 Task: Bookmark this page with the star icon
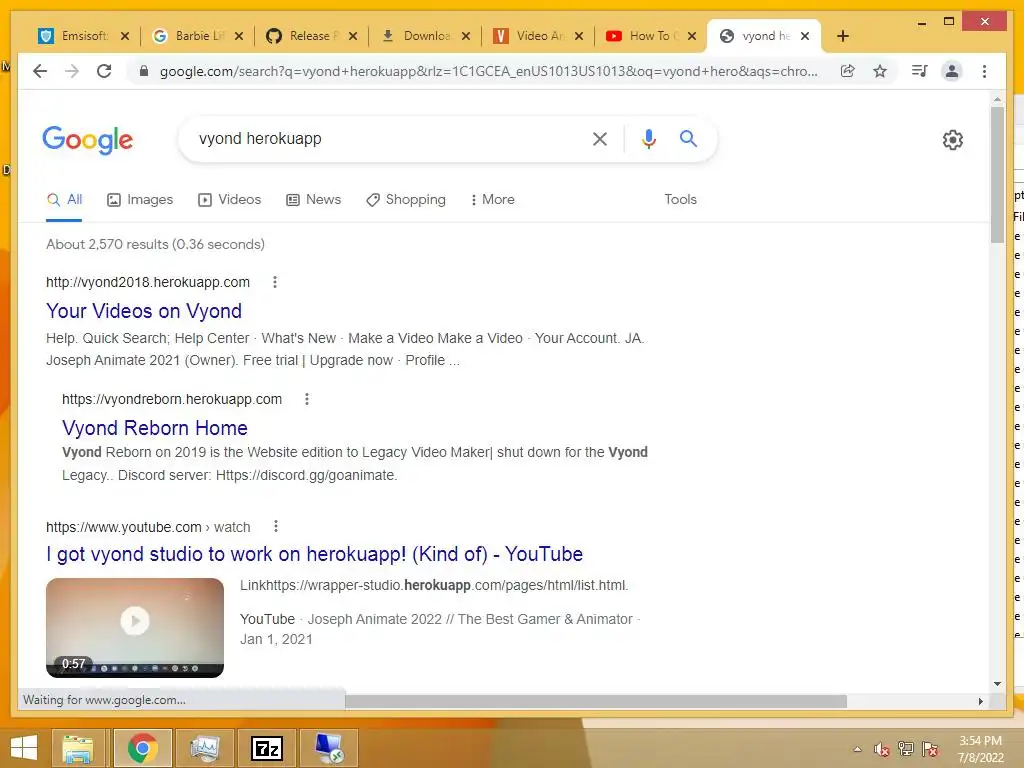click(x=880, y=71)
